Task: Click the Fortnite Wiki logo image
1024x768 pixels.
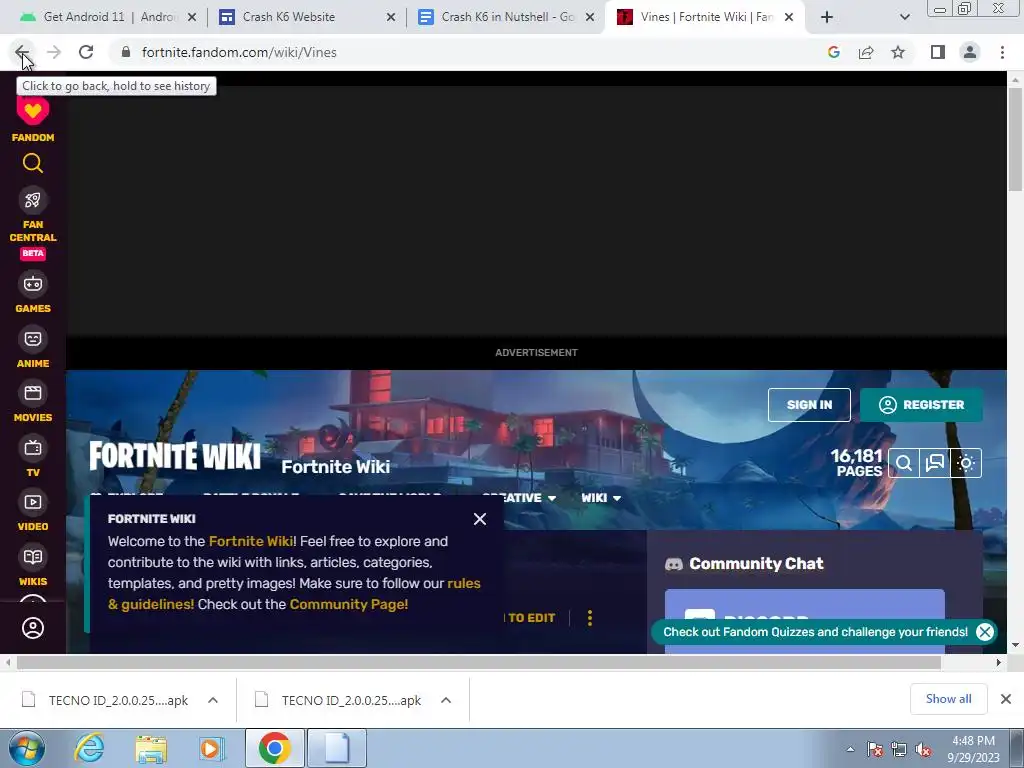Action: tap(174, 456)
